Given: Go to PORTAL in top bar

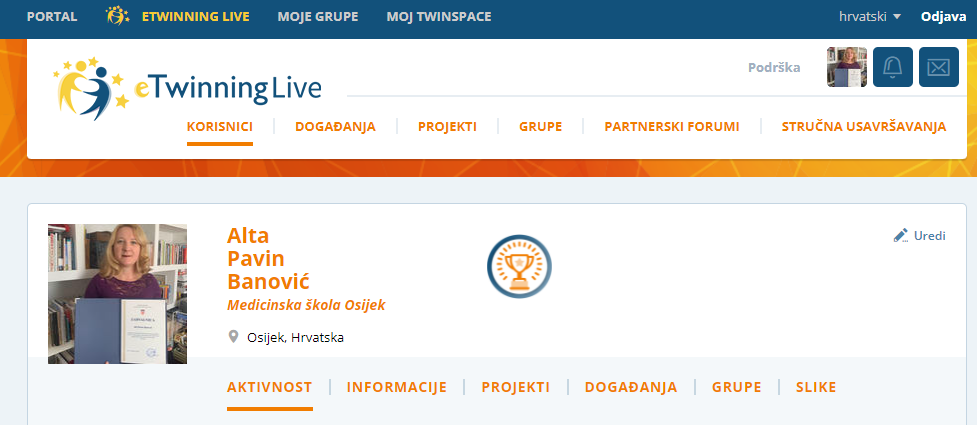Looking at the screenshot, I should [x=52, y=17].
